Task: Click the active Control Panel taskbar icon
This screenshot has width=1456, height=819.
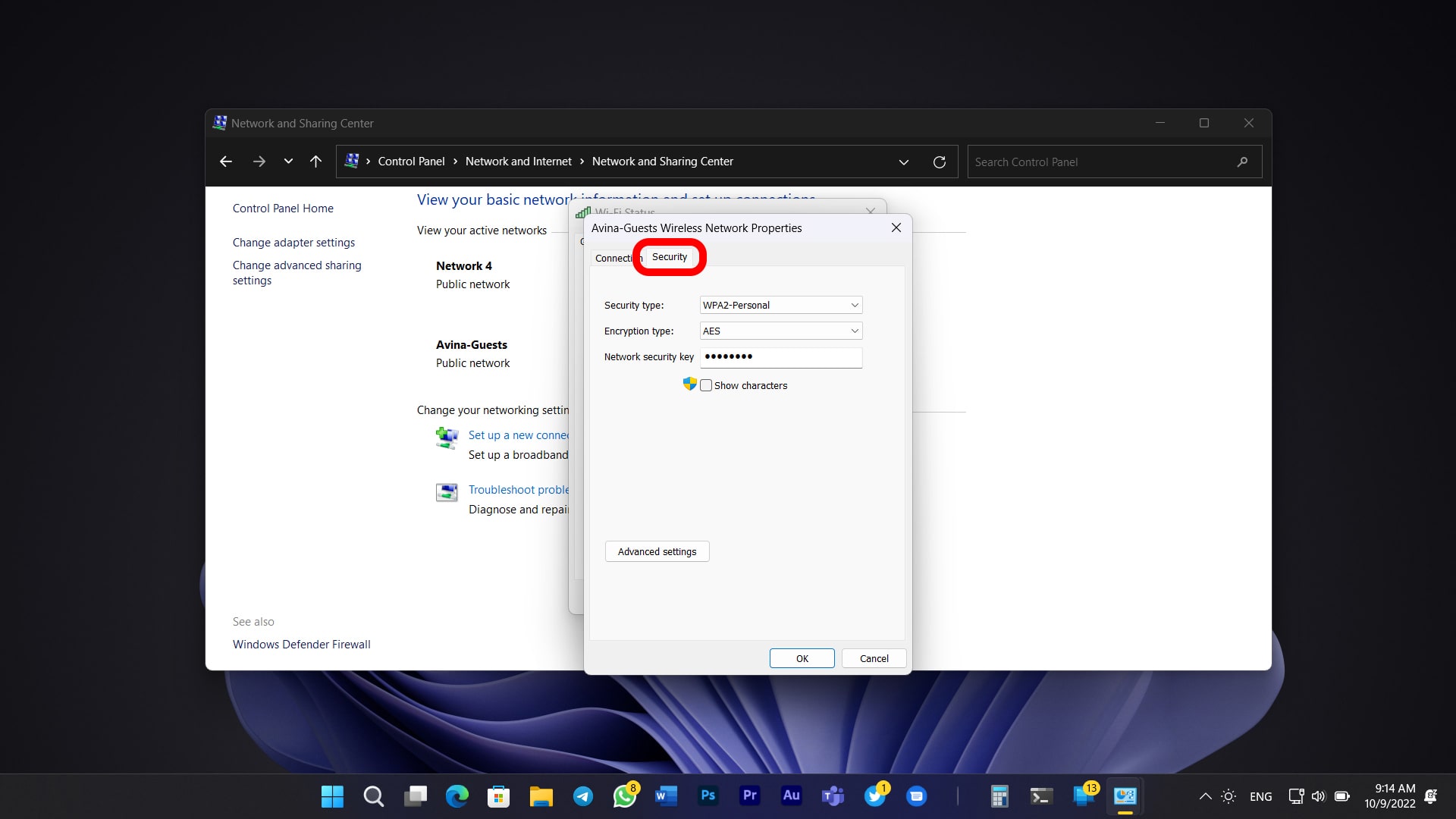Action: pyautogui.click(x=1125, y=796)
